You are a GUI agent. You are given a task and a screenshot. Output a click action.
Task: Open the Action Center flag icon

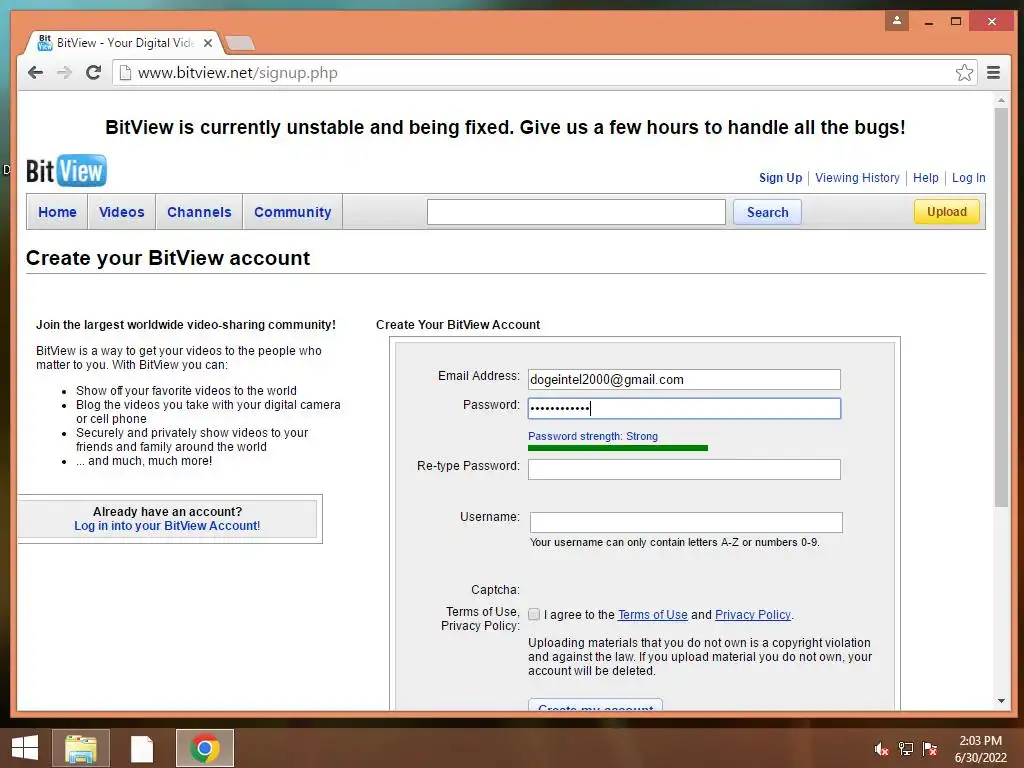click(x=930, y=749)
